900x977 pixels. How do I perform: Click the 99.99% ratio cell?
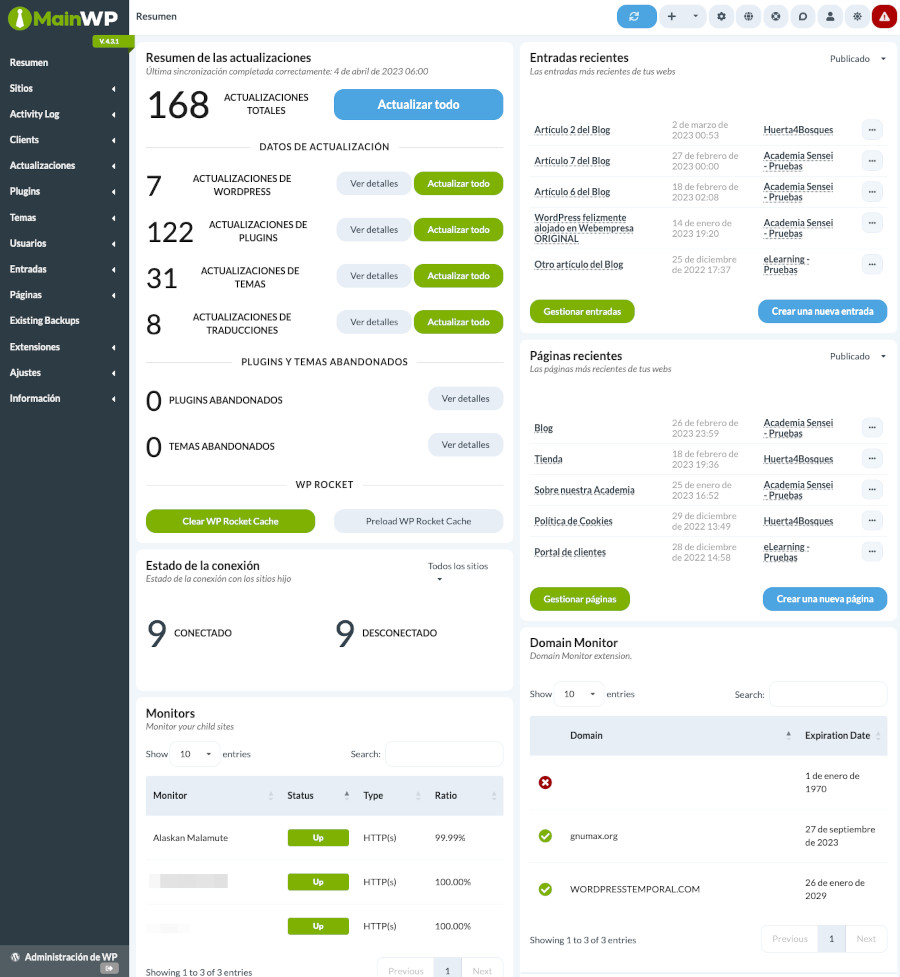point(450,838)
